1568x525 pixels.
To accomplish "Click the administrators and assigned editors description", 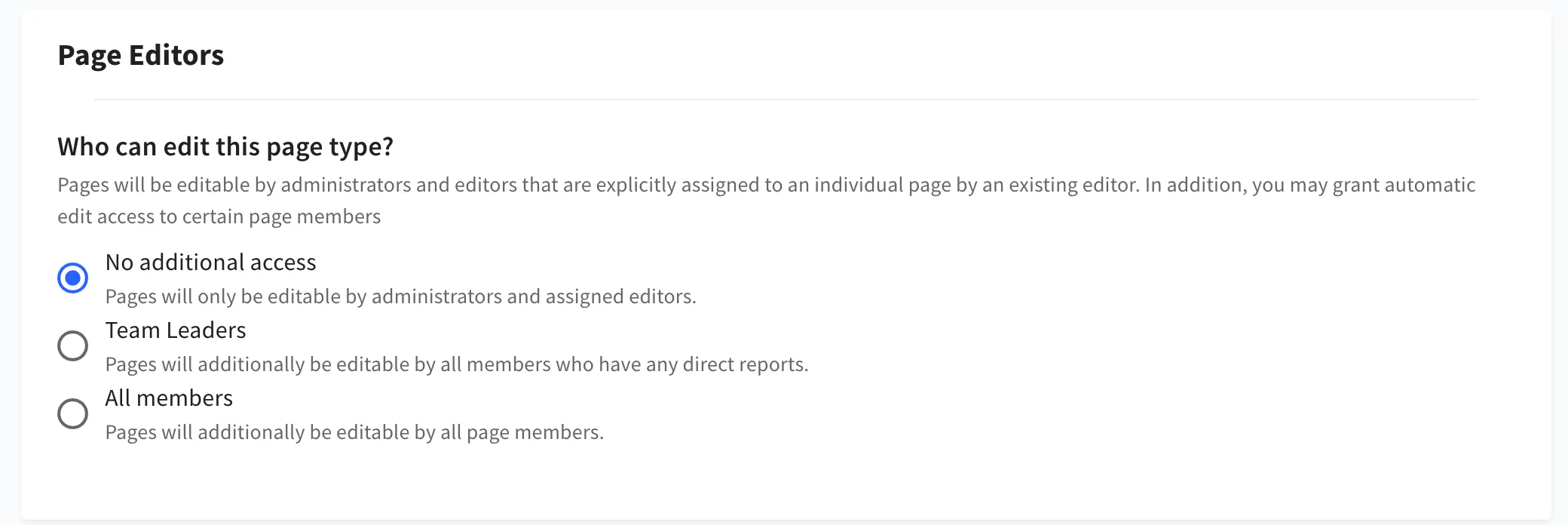I will [x=402, y=296].
